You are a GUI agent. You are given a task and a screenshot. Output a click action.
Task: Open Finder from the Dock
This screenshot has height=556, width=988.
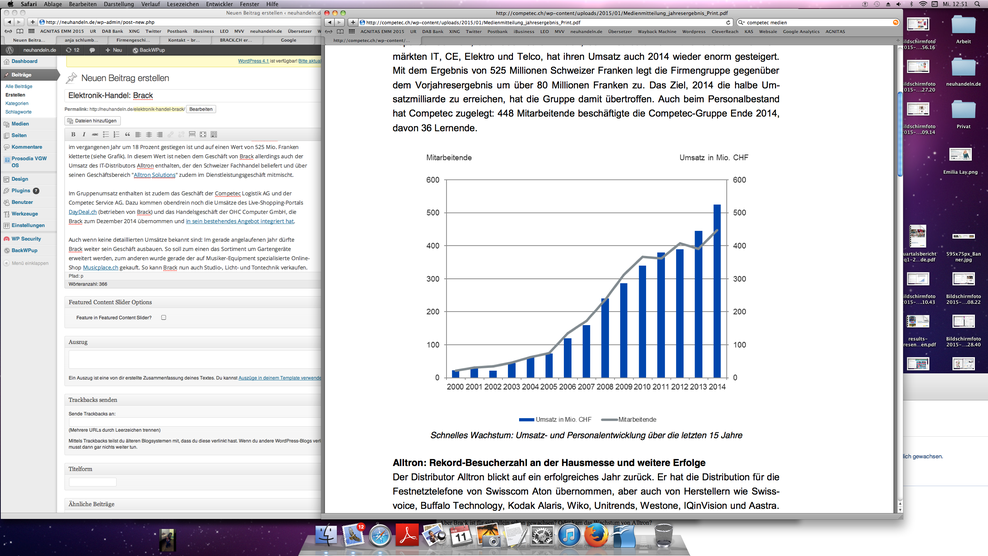326,535
